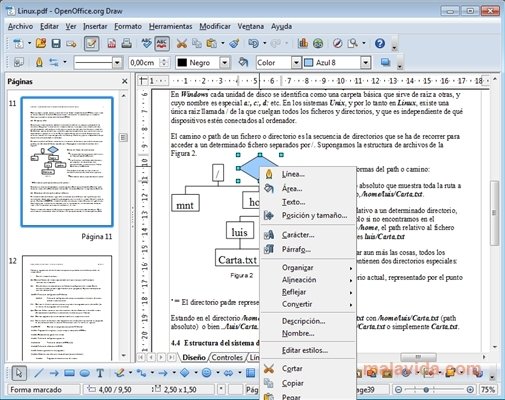Click the Area paint bucket toolbar icon

coord(243,62)
